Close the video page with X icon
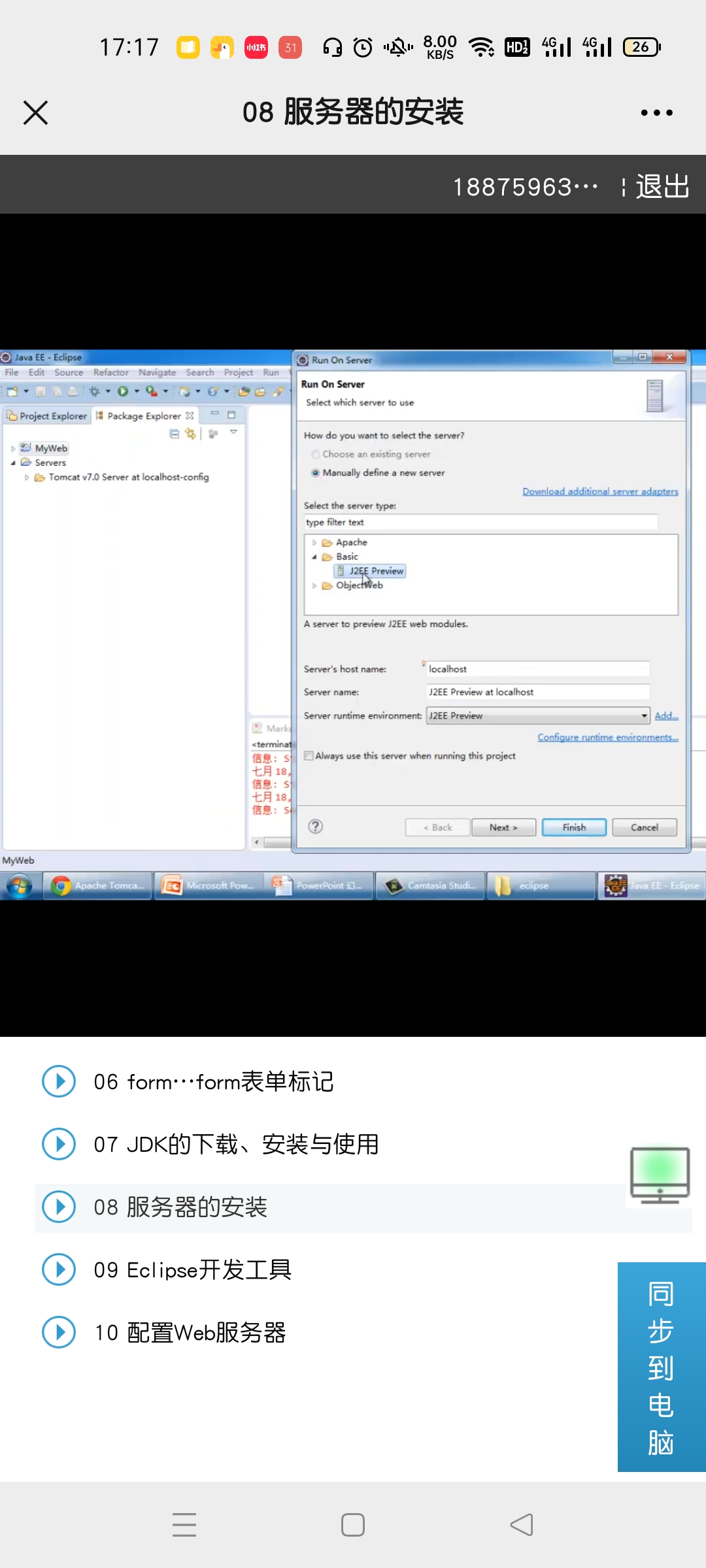Image resolution: width=706 pixels, height=1568 pixels. pyautogui.click(x=35, y=112)
